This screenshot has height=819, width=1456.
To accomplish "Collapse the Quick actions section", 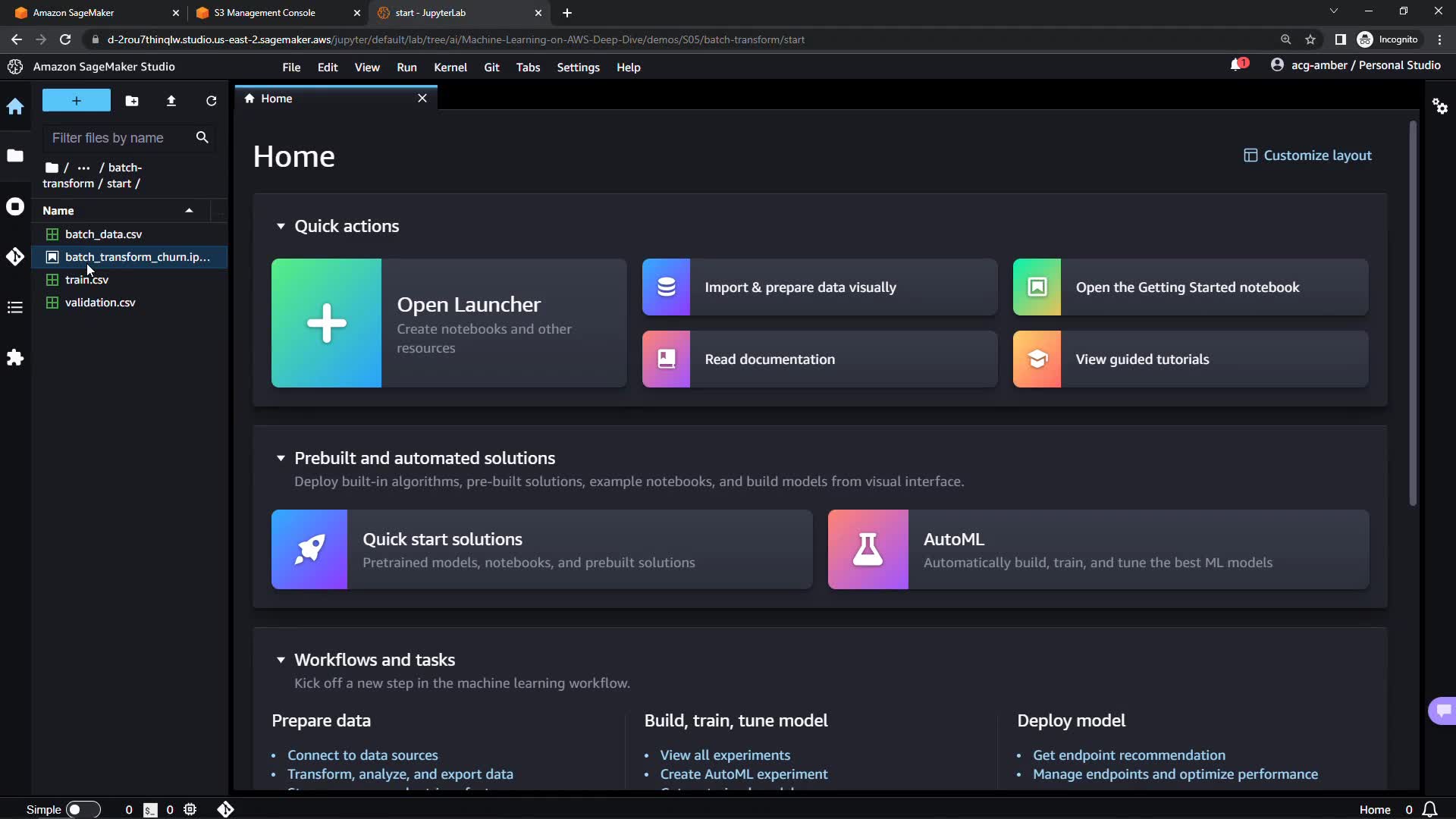I will coord(281,226).
